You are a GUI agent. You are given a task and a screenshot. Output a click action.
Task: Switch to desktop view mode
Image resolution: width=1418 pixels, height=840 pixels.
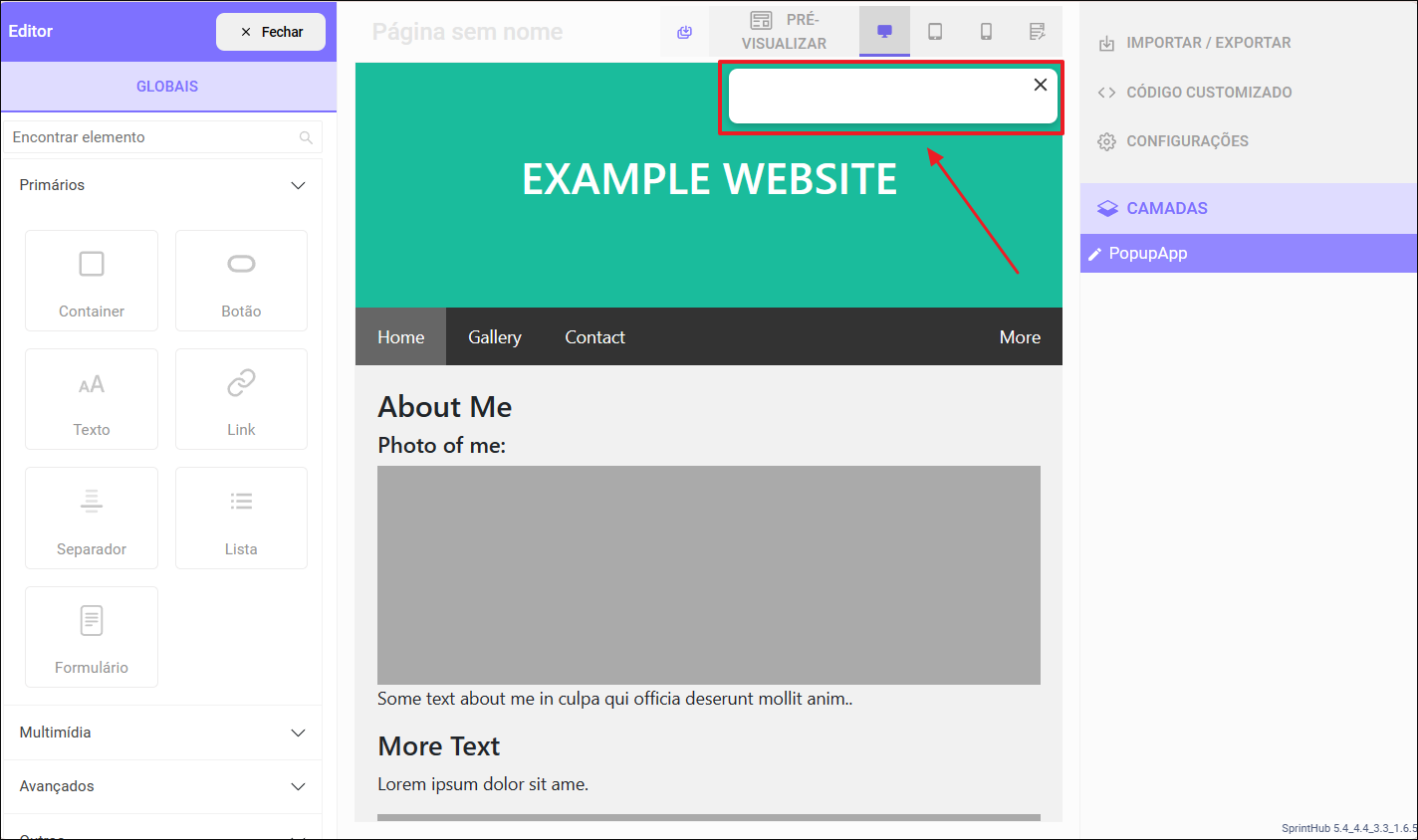(884, 32)
